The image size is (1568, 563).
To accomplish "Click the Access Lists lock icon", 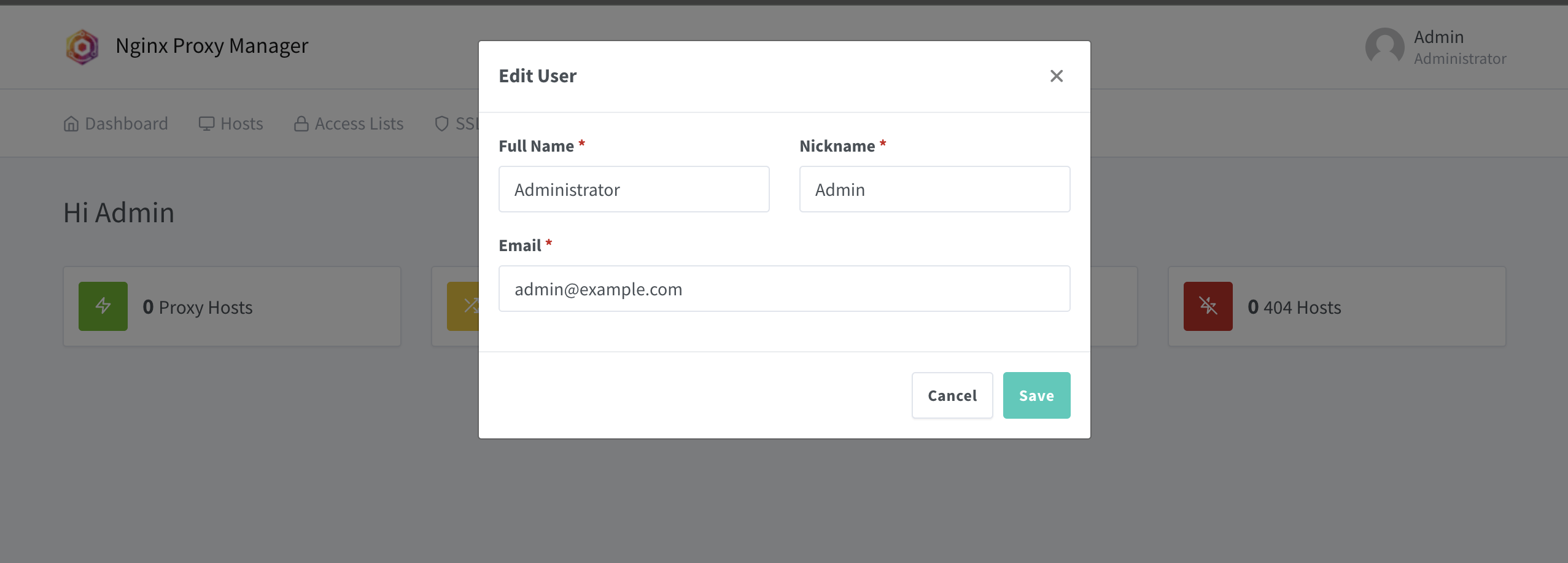I will coord(301,124).
